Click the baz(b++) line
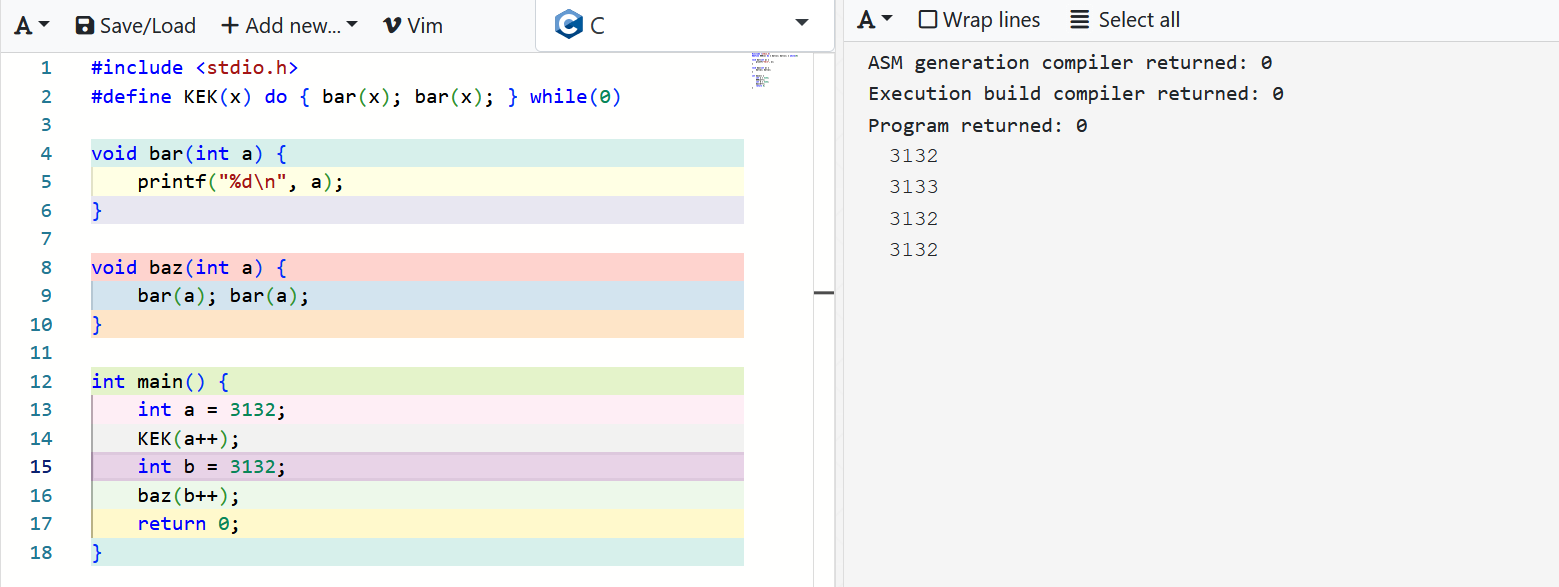1559x587 pixels. point(417,495)
